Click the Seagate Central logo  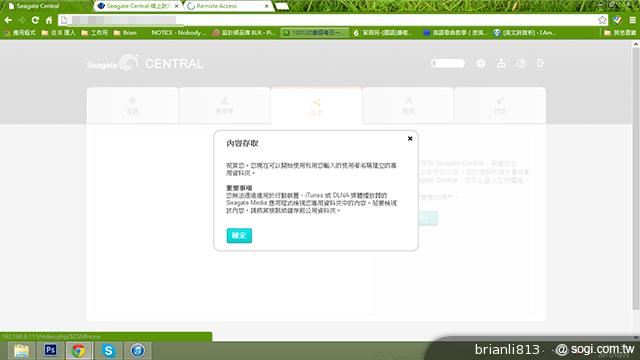[144, 63]
